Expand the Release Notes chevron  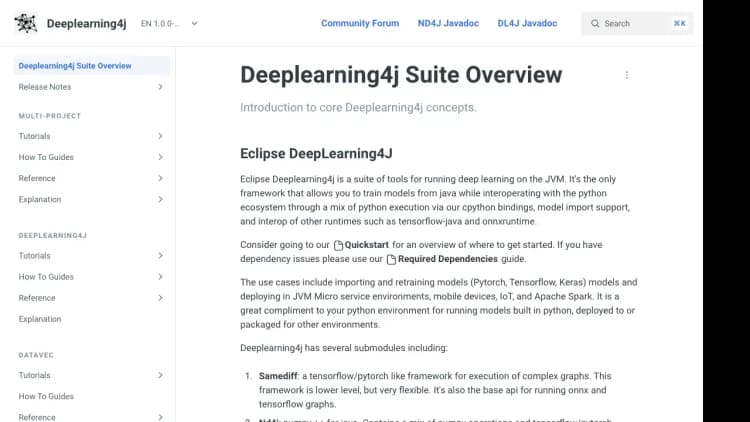[160, 87]
